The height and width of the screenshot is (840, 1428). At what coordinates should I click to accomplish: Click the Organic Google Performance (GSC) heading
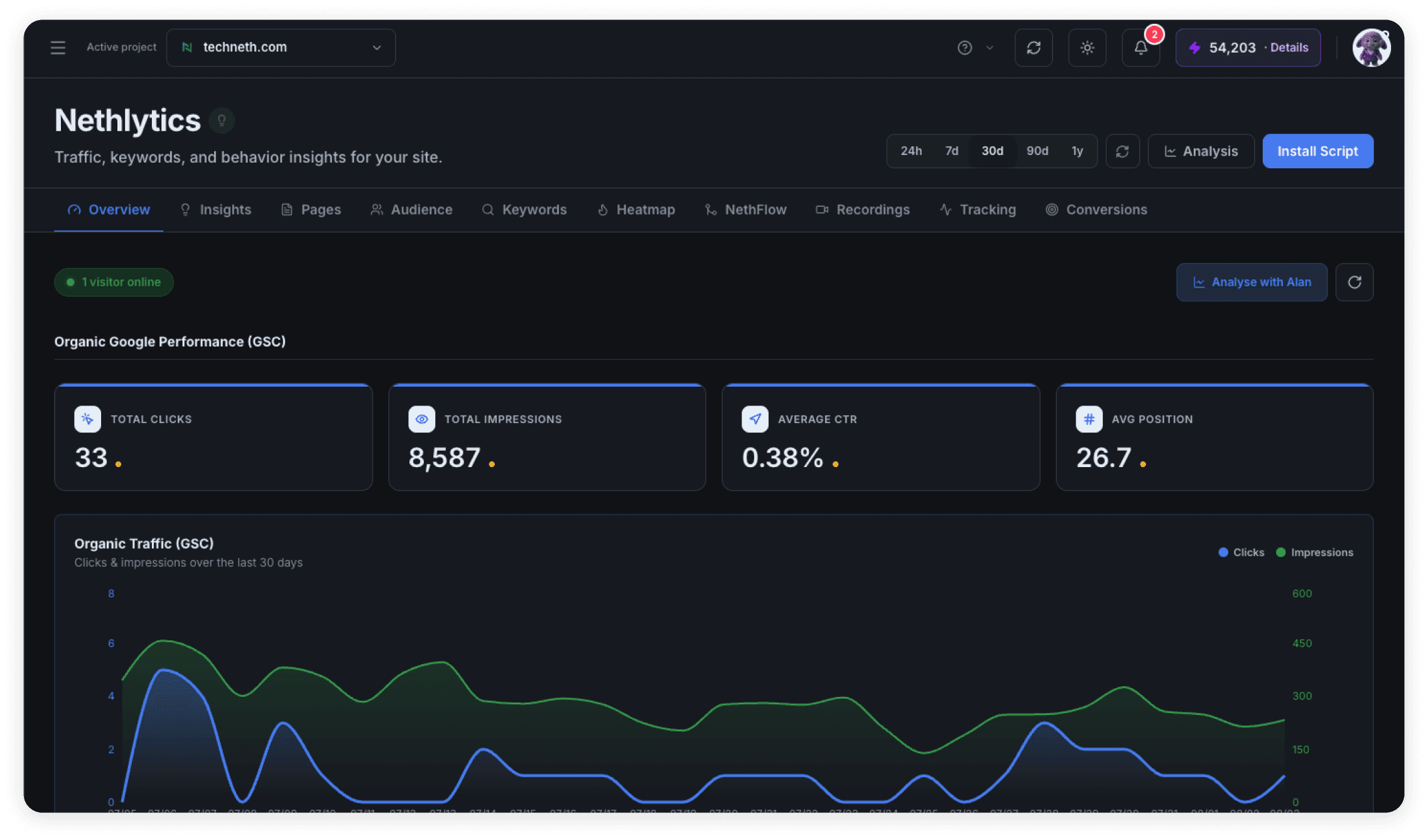170,342
